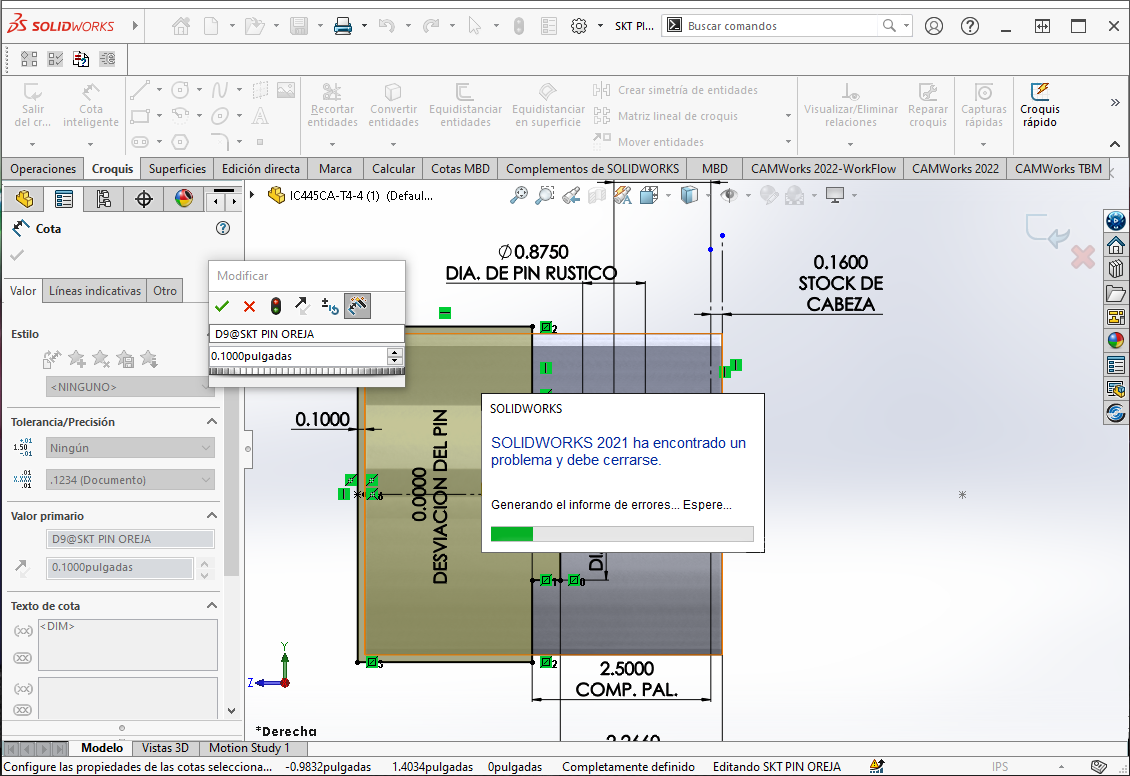Switch to the Vistas 3D bottom tab

click(166, 748)
